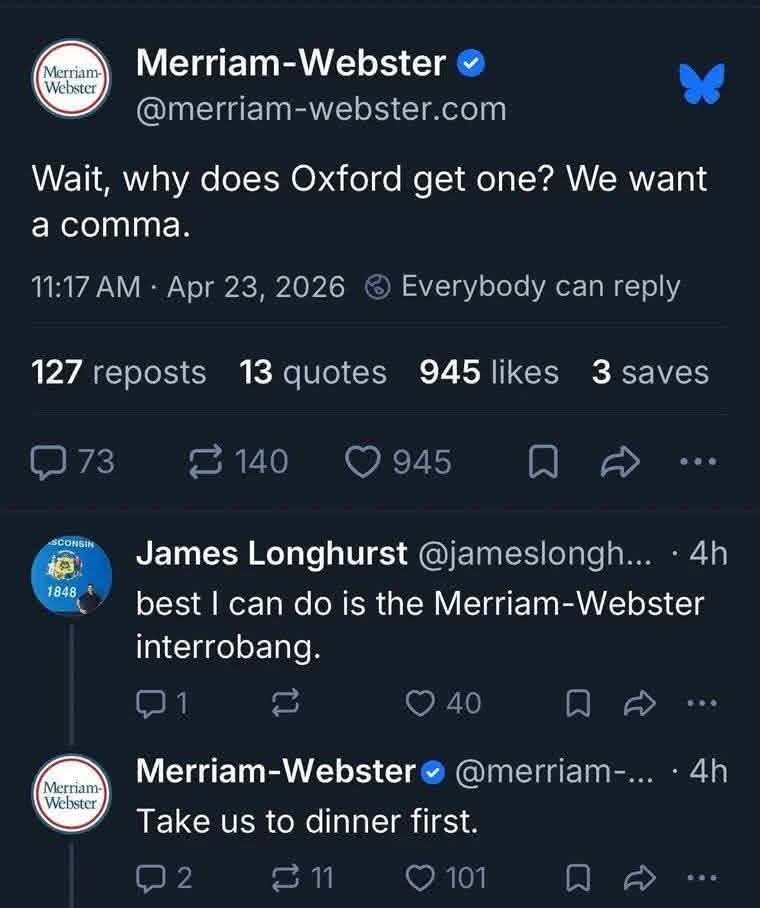
Task: Open more options on James Longhurst's reply
Action: tap(702, 704)
